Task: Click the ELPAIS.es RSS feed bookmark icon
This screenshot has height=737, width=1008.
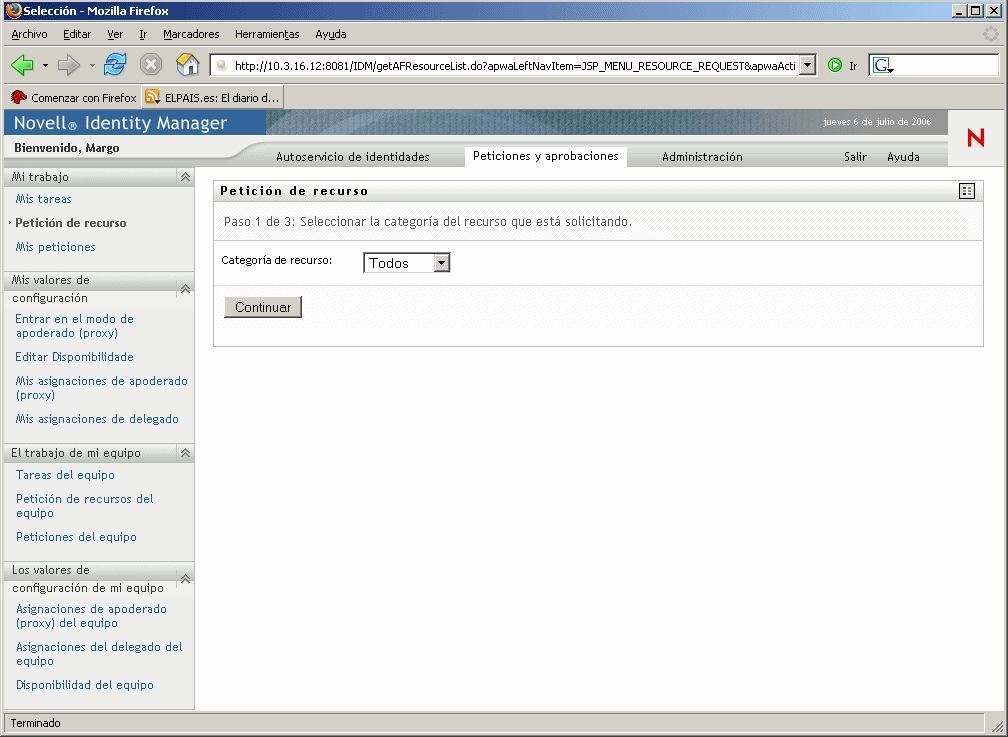Action: 152,97
